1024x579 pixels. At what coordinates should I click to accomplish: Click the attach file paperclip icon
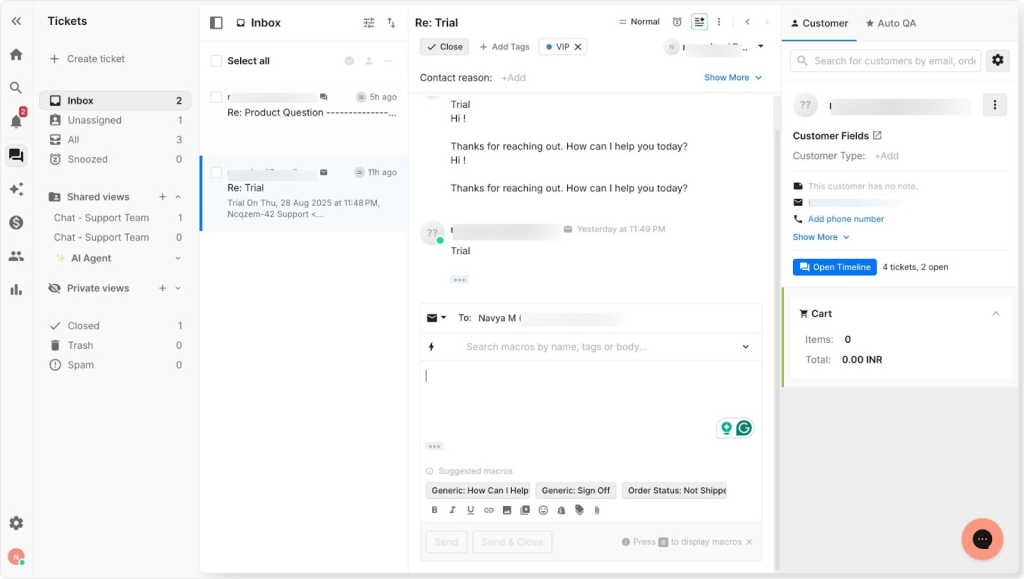click(597, 510)
